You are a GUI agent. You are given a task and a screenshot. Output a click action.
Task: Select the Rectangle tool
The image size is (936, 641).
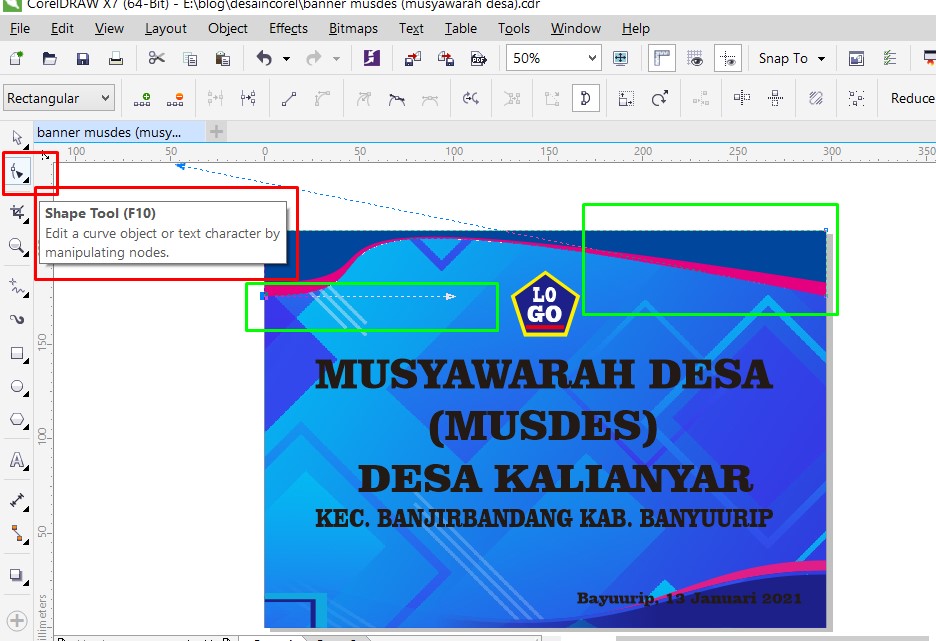point(15,353)
